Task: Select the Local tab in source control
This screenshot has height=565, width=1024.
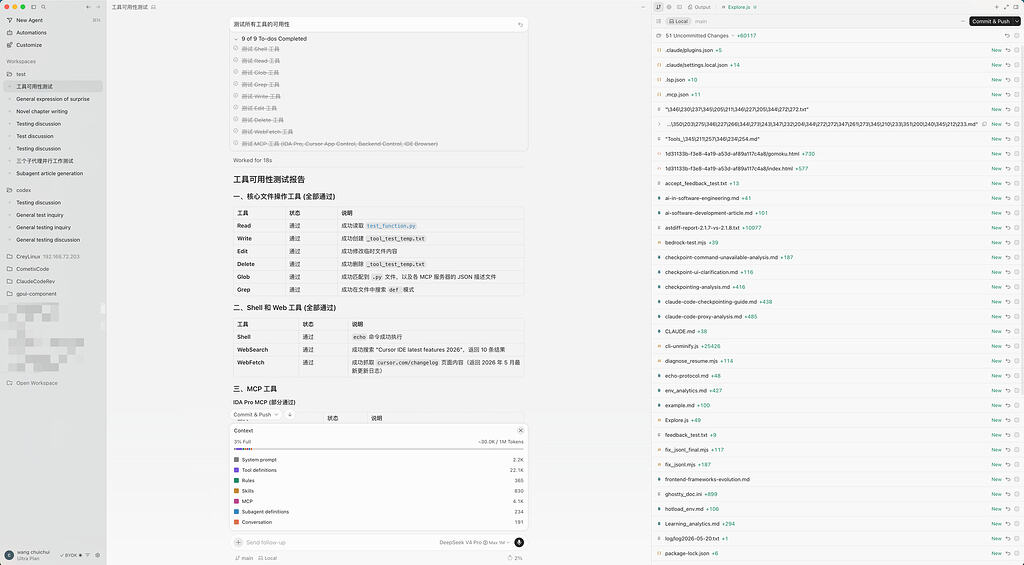Action: tap(679, 21)
